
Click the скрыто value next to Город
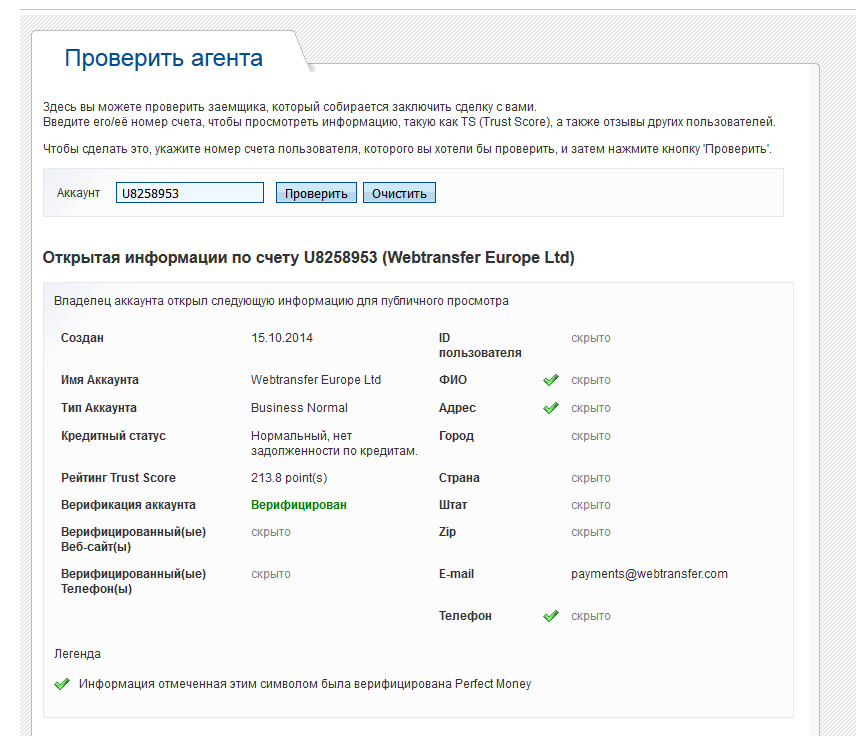tap(590, 436)
